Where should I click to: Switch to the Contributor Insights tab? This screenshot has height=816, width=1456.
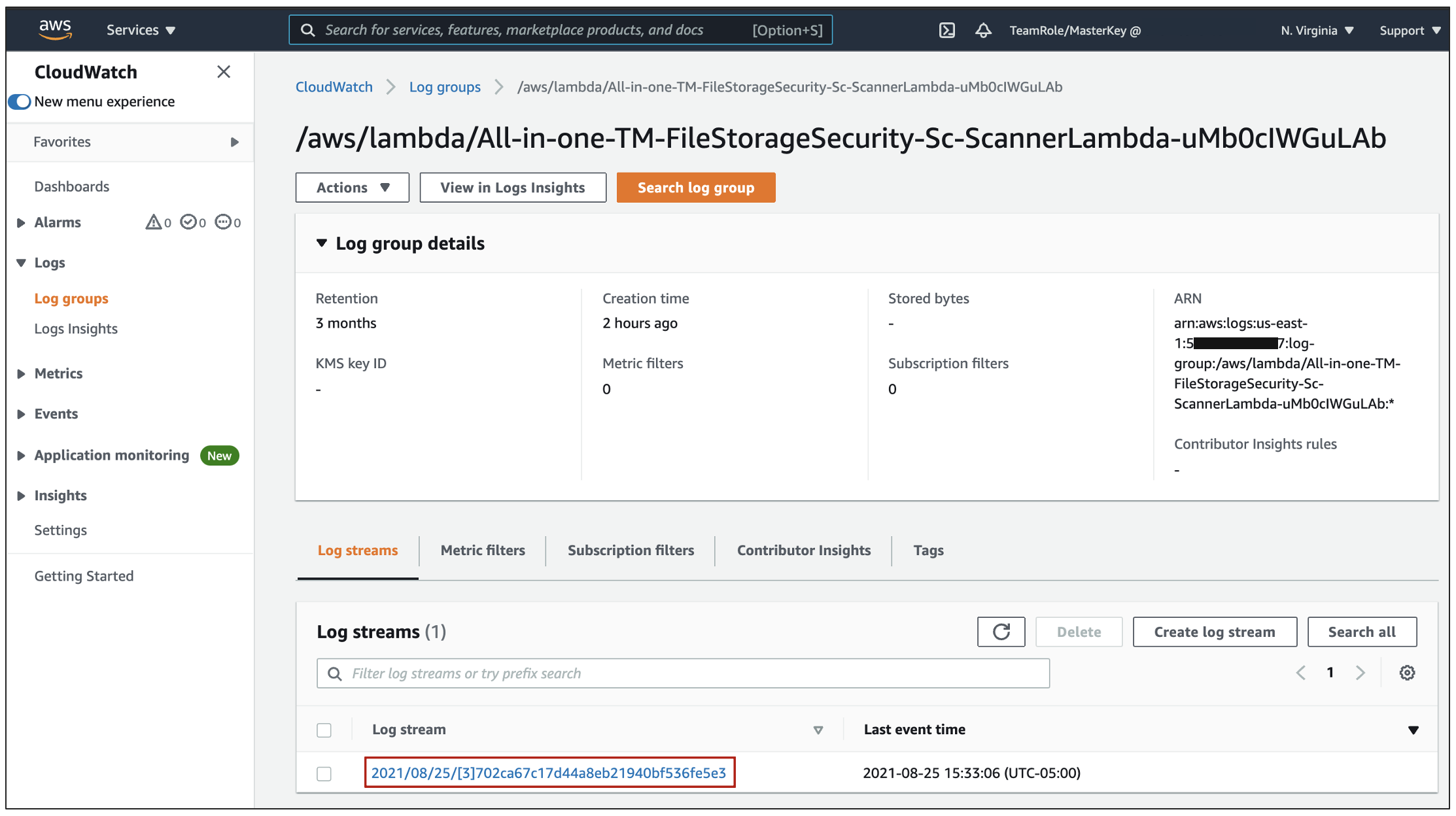pos(804,551)
